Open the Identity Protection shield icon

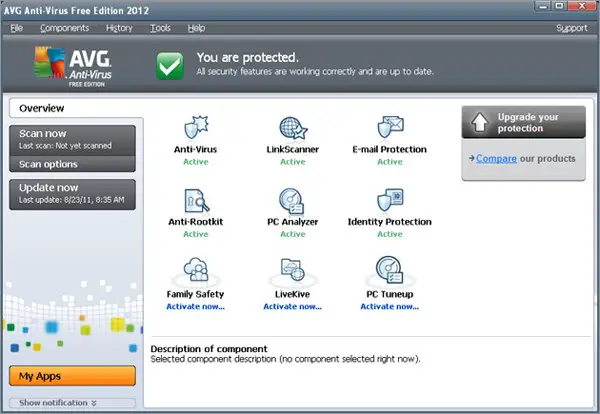pos(390,199)
